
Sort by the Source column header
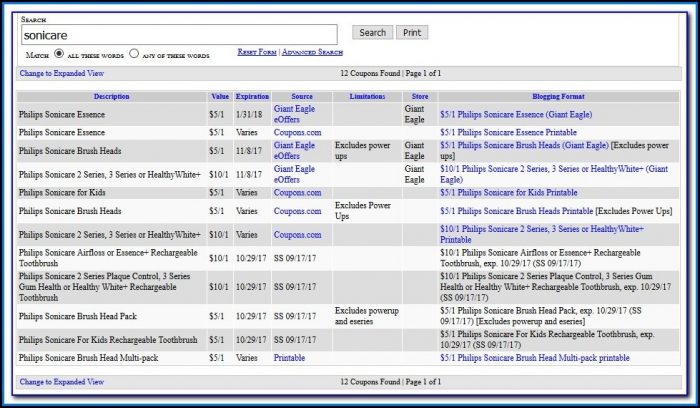coord(302,96)
